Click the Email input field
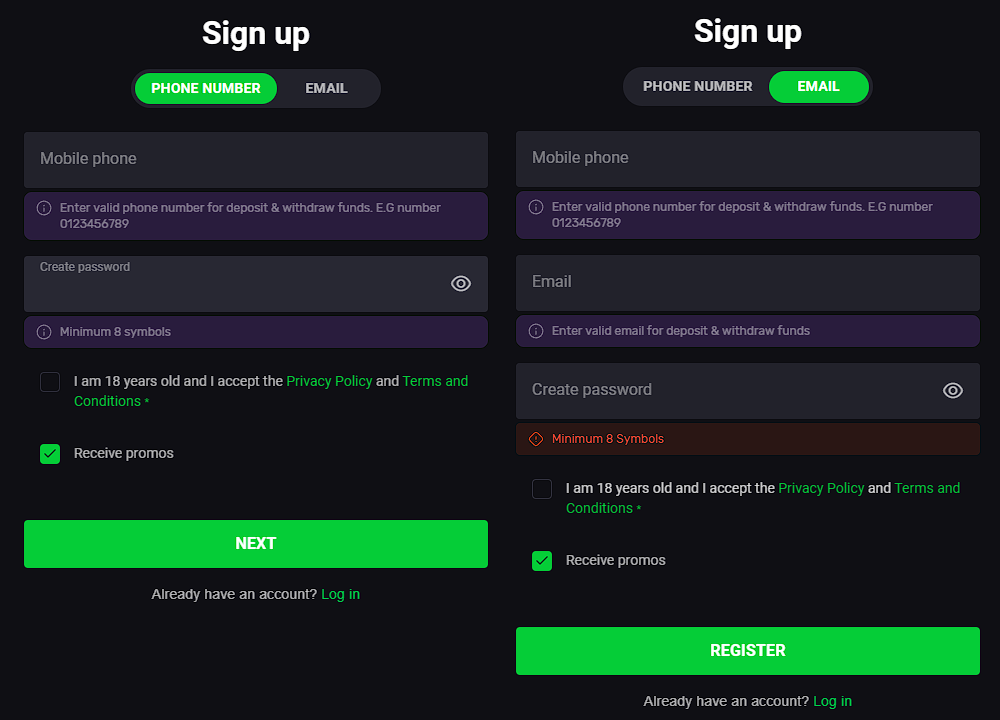 pyautogui.click(x=747, y=283)
